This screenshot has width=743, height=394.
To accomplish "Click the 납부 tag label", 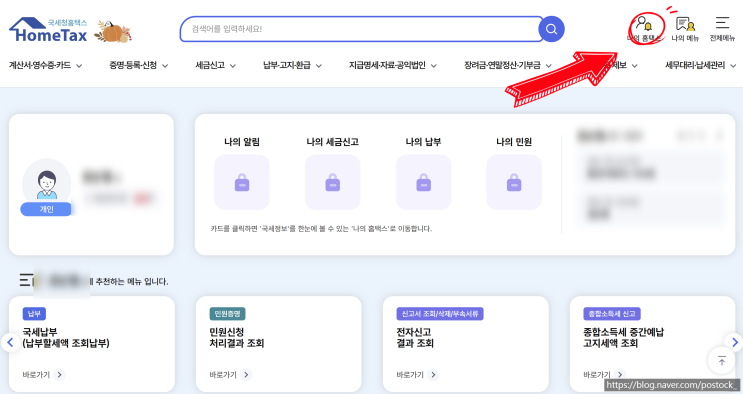I will 34,313.
